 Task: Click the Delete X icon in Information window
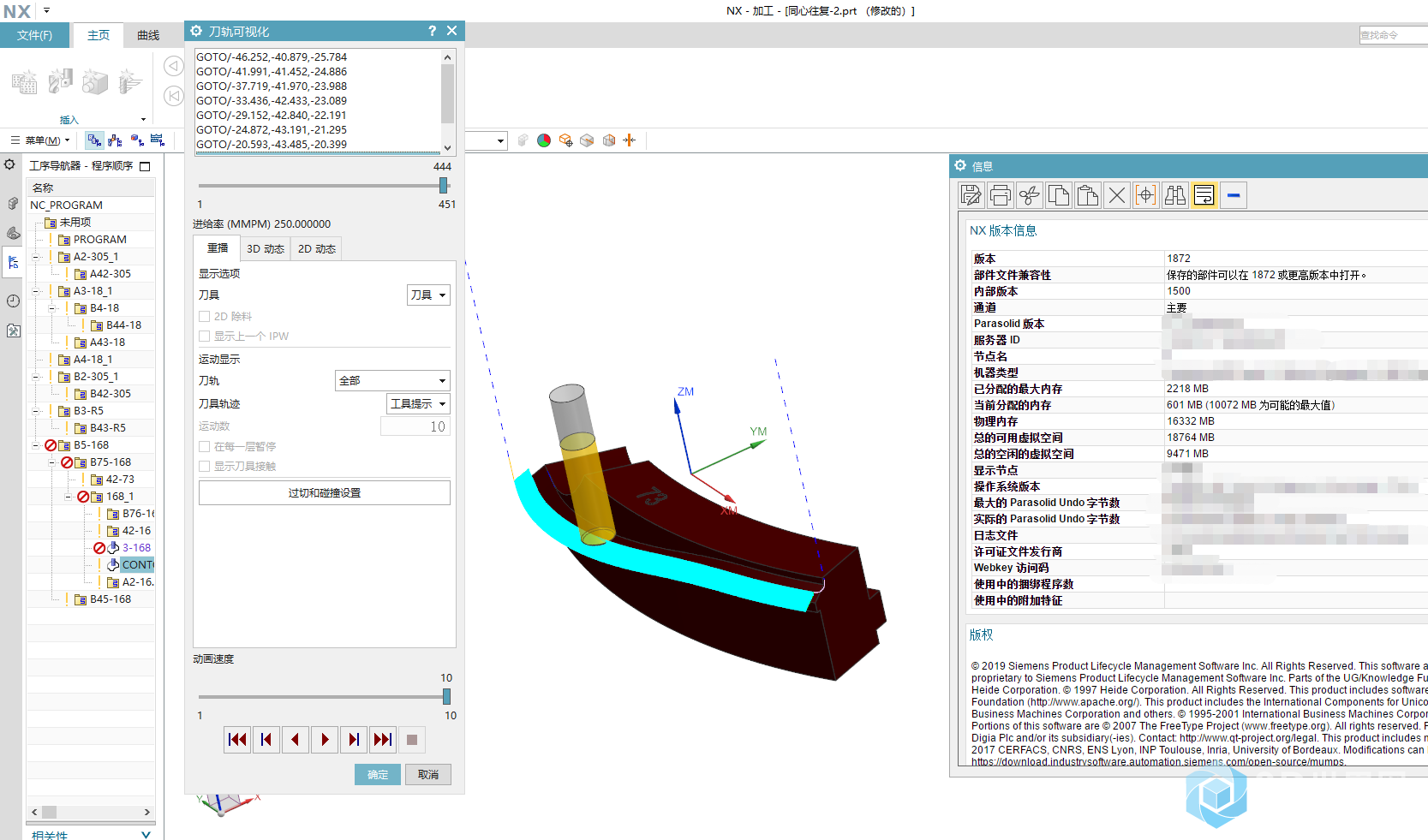[x=1117, y=195]
